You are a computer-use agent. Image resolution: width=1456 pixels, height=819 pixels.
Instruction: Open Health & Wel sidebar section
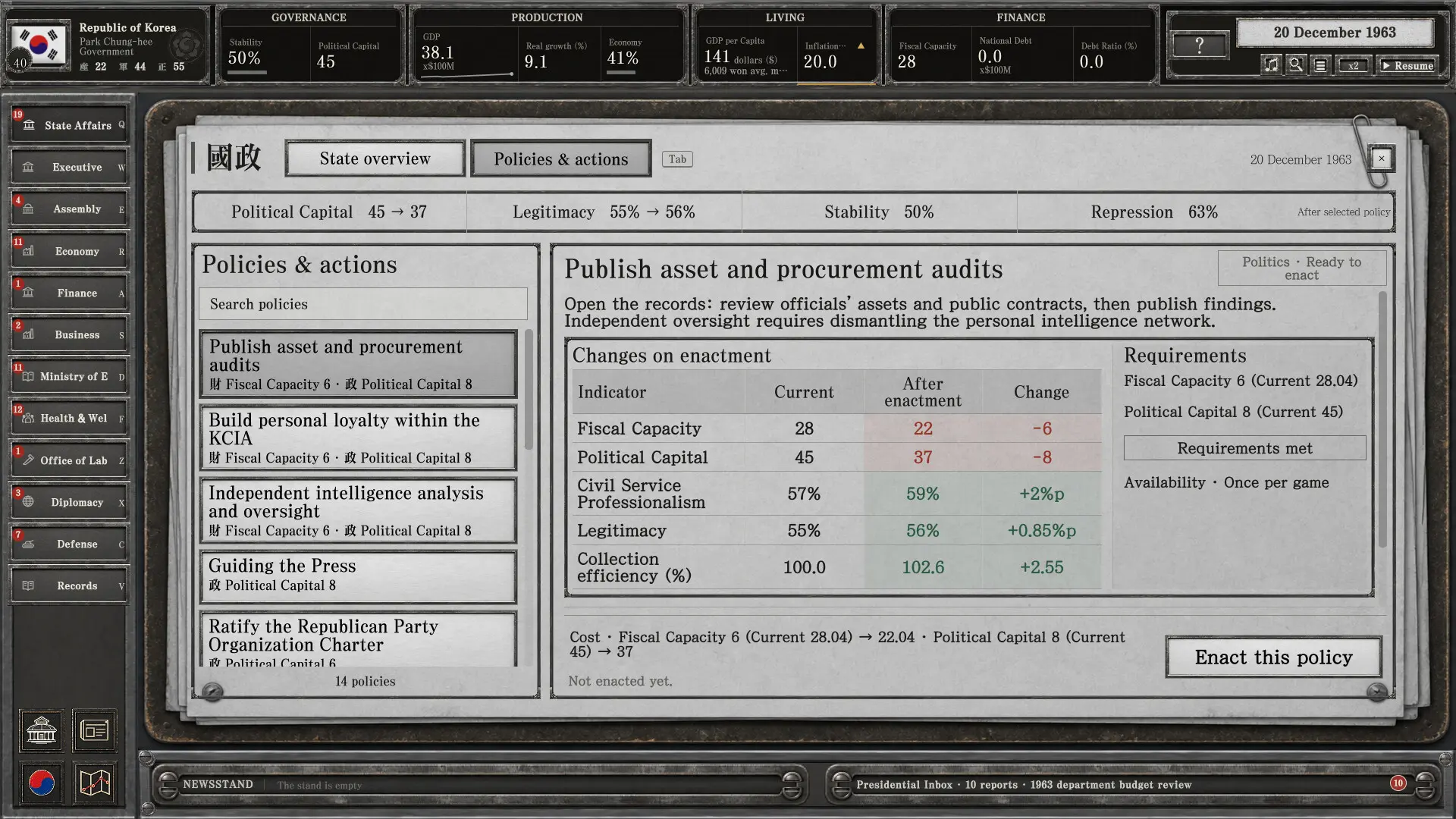pyautogui.click(x=69, y=419)
